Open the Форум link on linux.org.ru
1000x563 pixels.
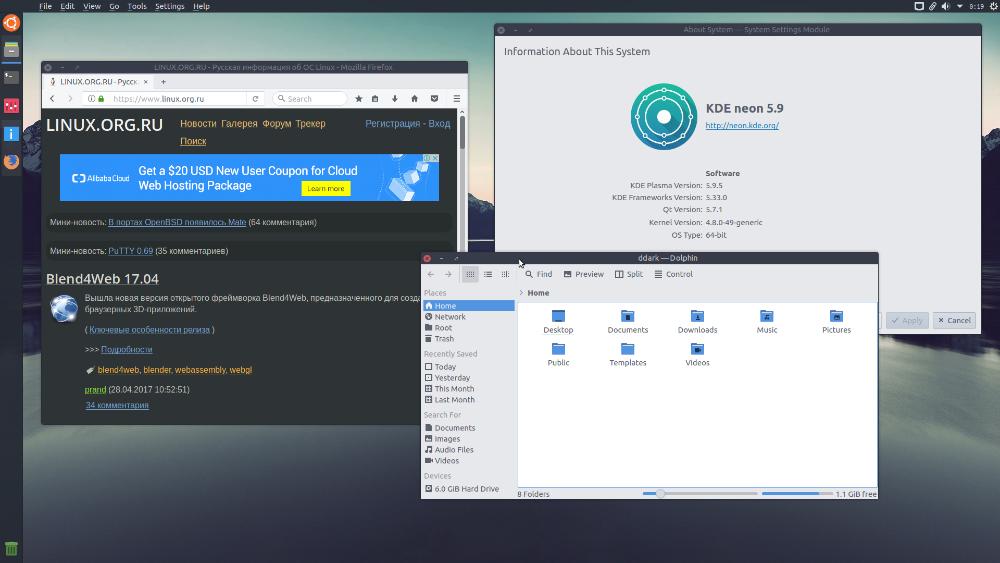point(277,124)
